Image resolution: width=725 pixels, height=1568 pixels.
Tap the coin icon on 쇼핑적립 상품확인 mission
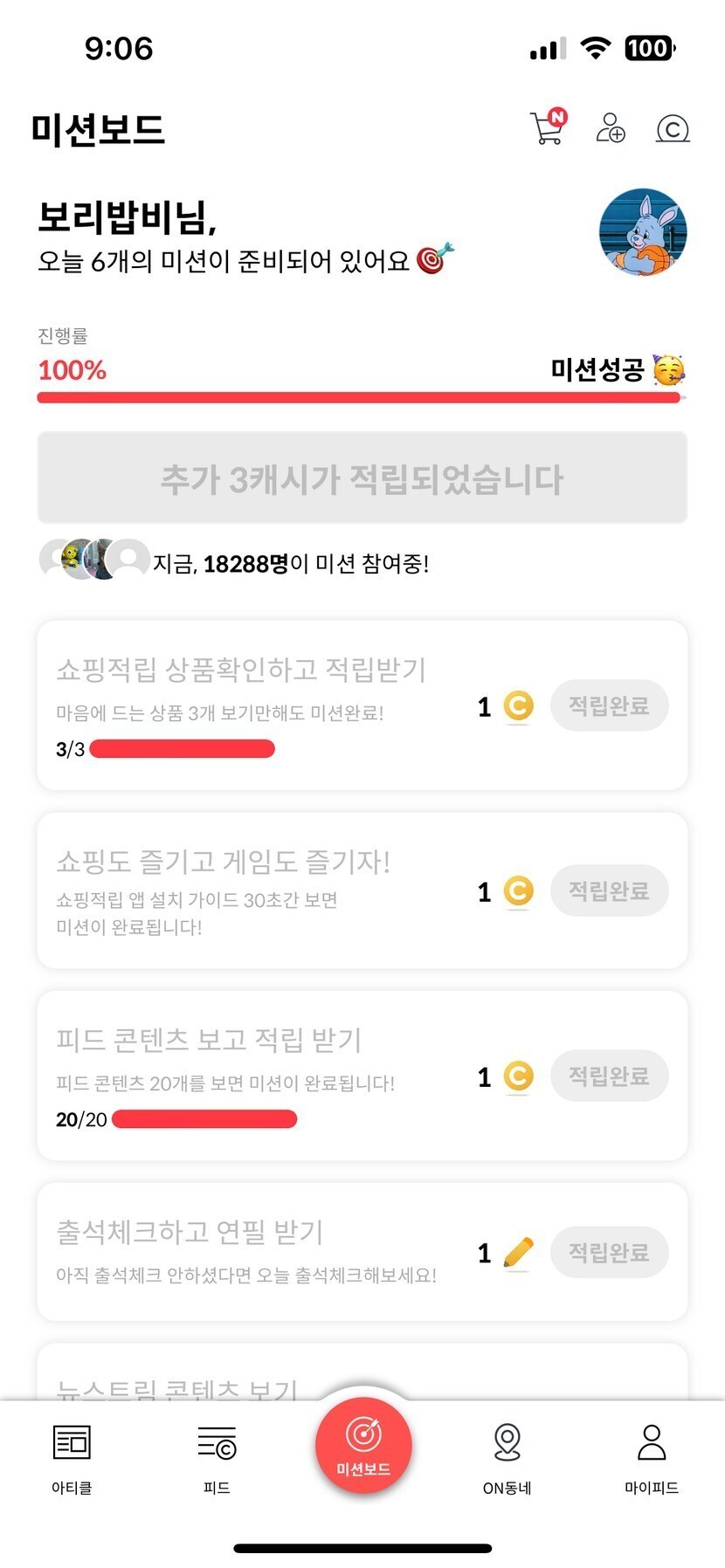518,705
